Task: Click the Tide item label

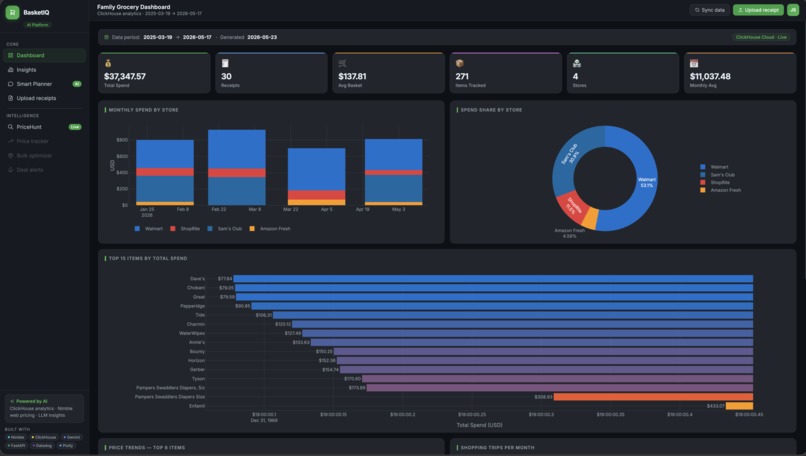Action: pyautogui.click(x=200, y=315)
